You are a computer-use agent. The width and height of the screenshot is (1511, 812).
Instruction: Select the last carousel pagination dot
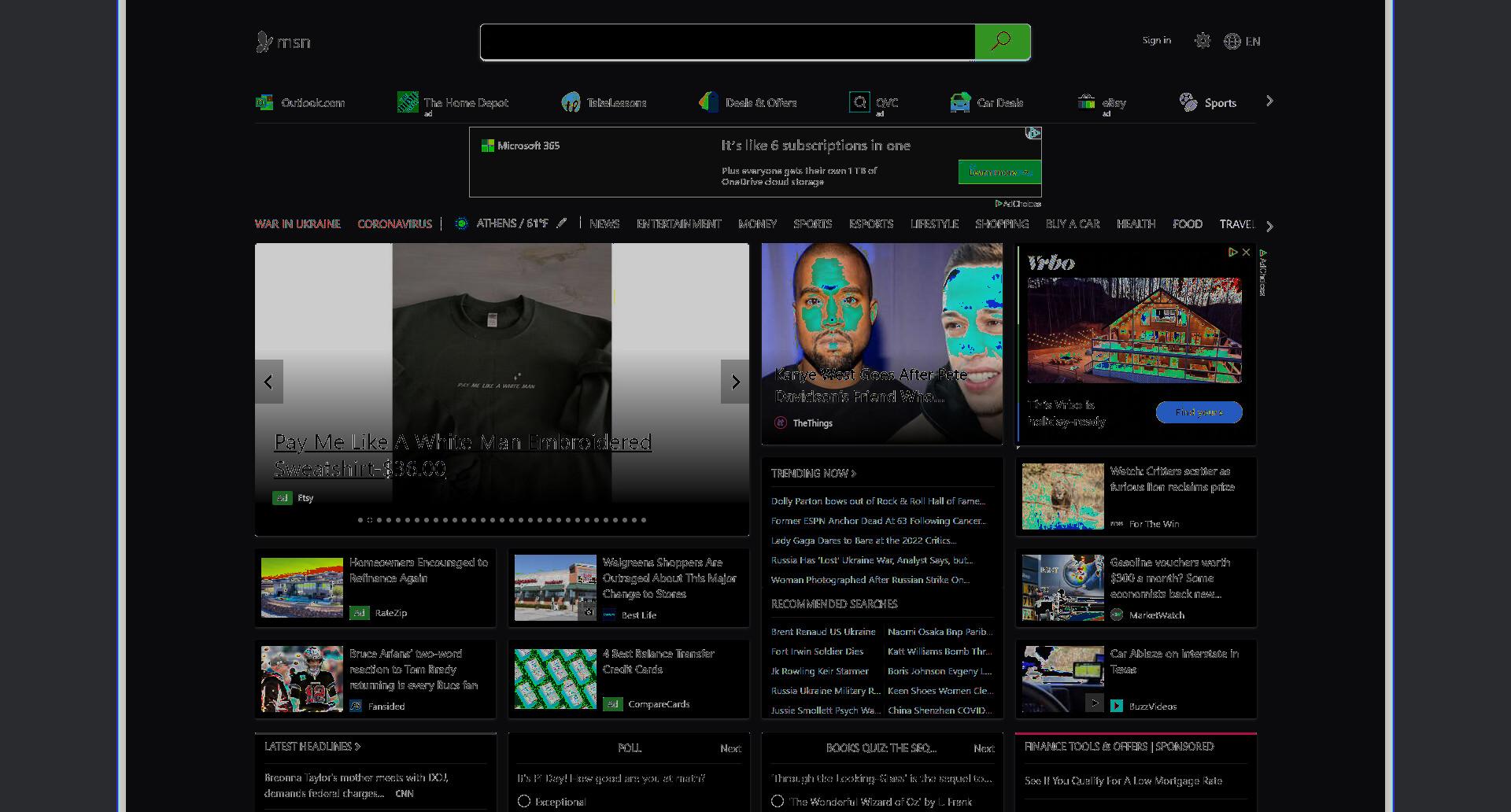point(644,519)
